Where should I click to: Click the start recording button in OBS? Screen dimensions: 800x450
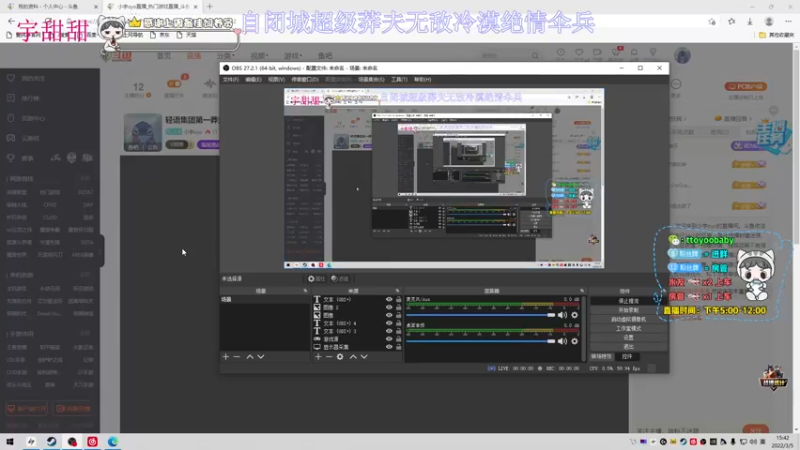pos(629,310)
